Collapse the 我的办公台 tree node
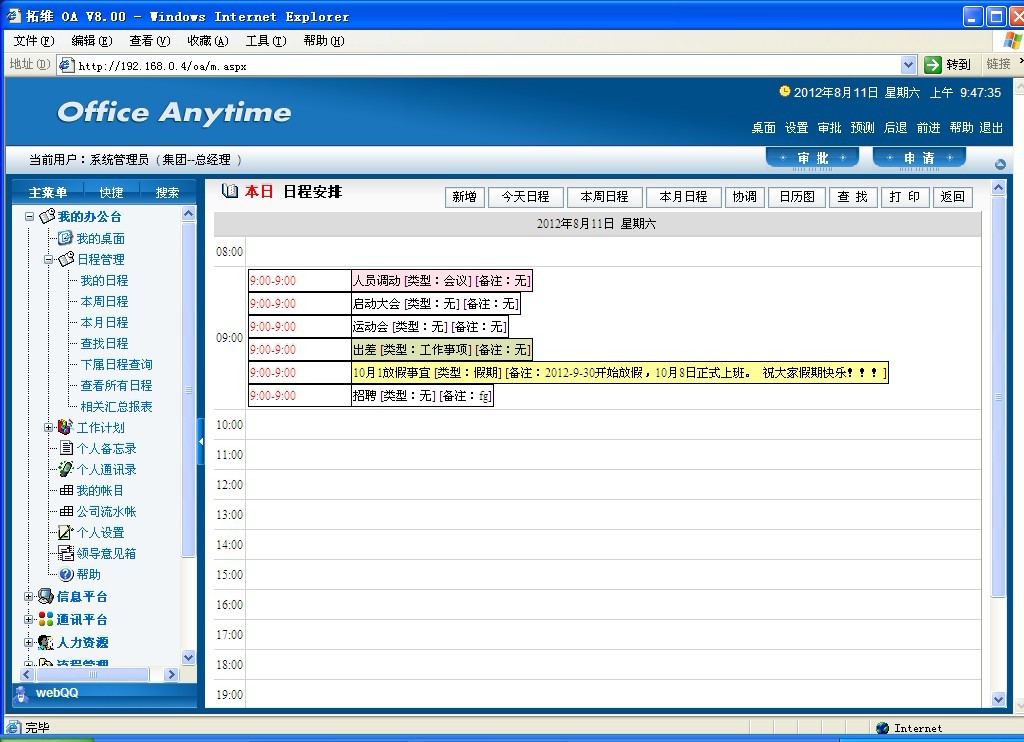 point(29,217)
